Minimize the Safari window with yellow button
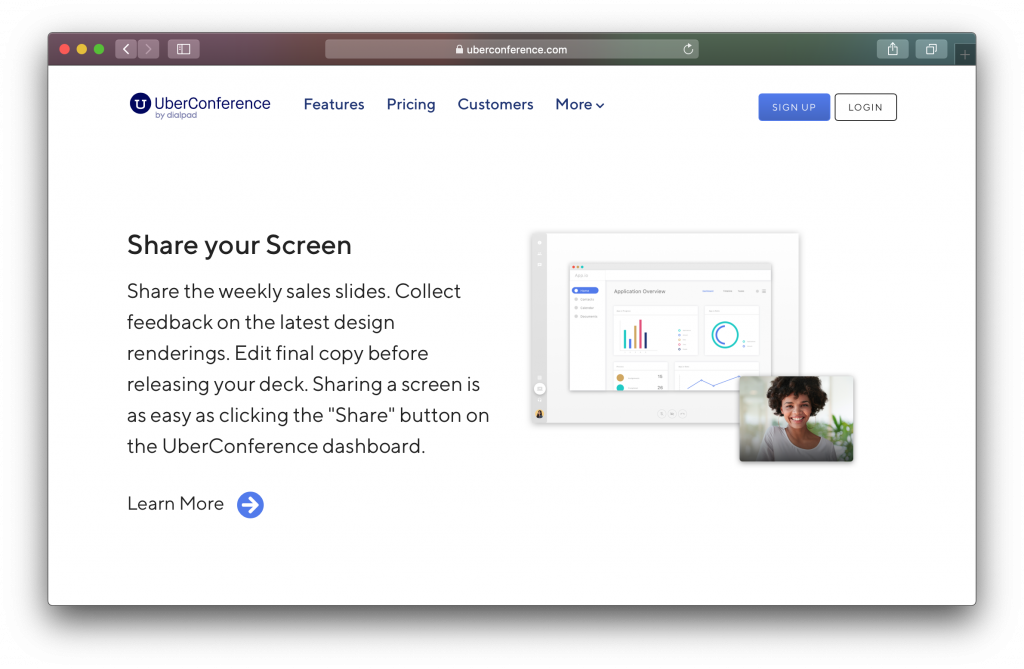Viewport: 1024px width, 669px height. tap(82, 49)
